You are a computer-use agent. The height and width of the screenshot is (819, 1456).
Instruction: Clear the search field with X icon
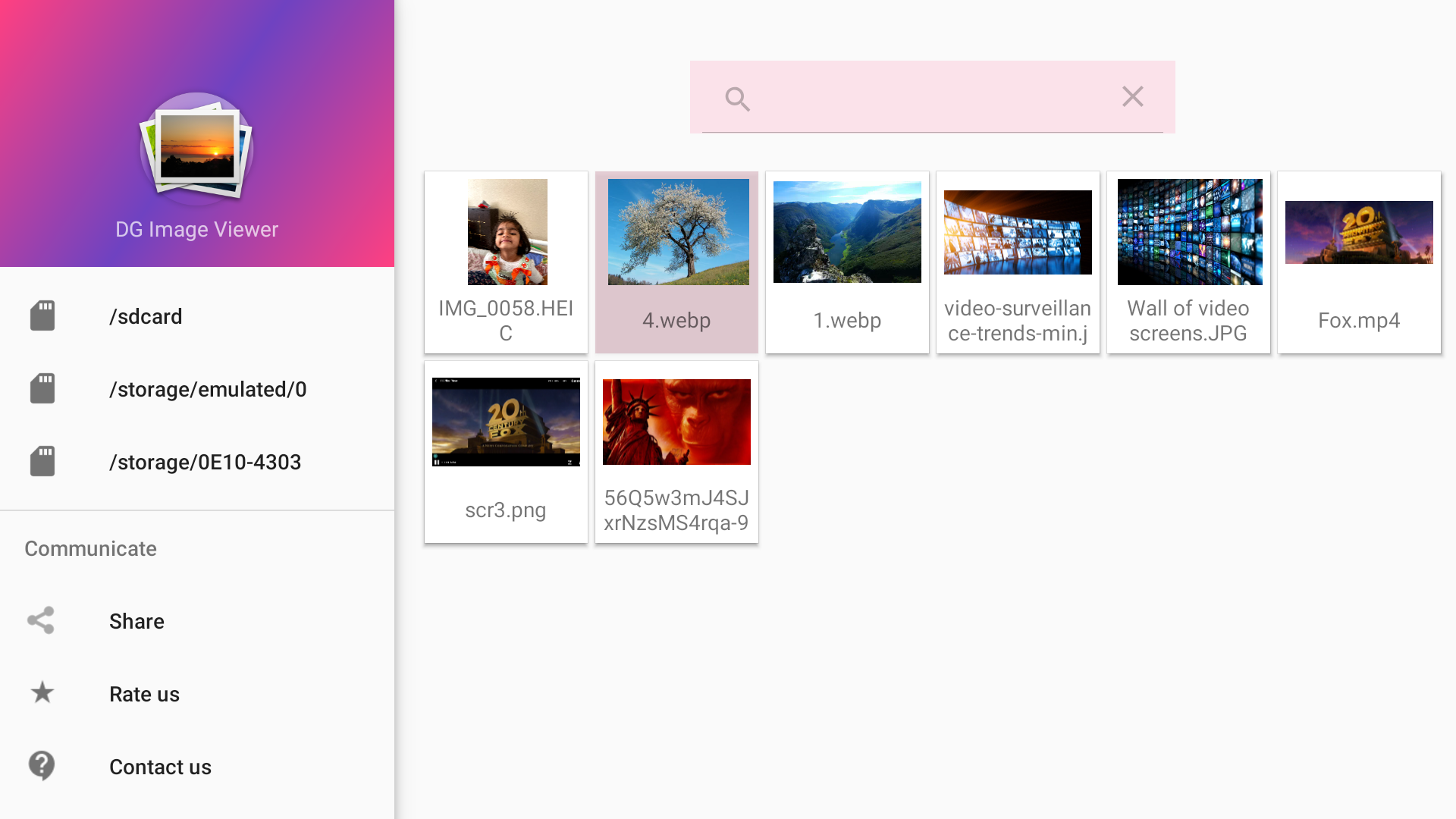tap(1132, 96)
